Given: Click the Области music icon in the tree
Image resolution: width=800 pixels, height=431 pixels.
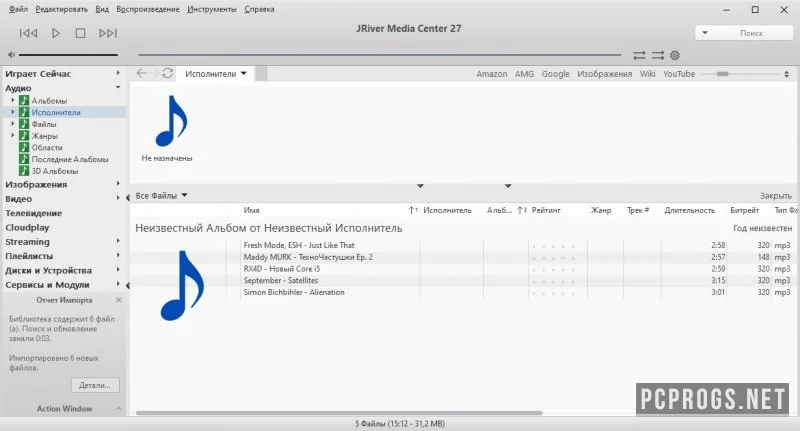Looking at the screenshot, I should pyautogui.click(x=23, y=147).
